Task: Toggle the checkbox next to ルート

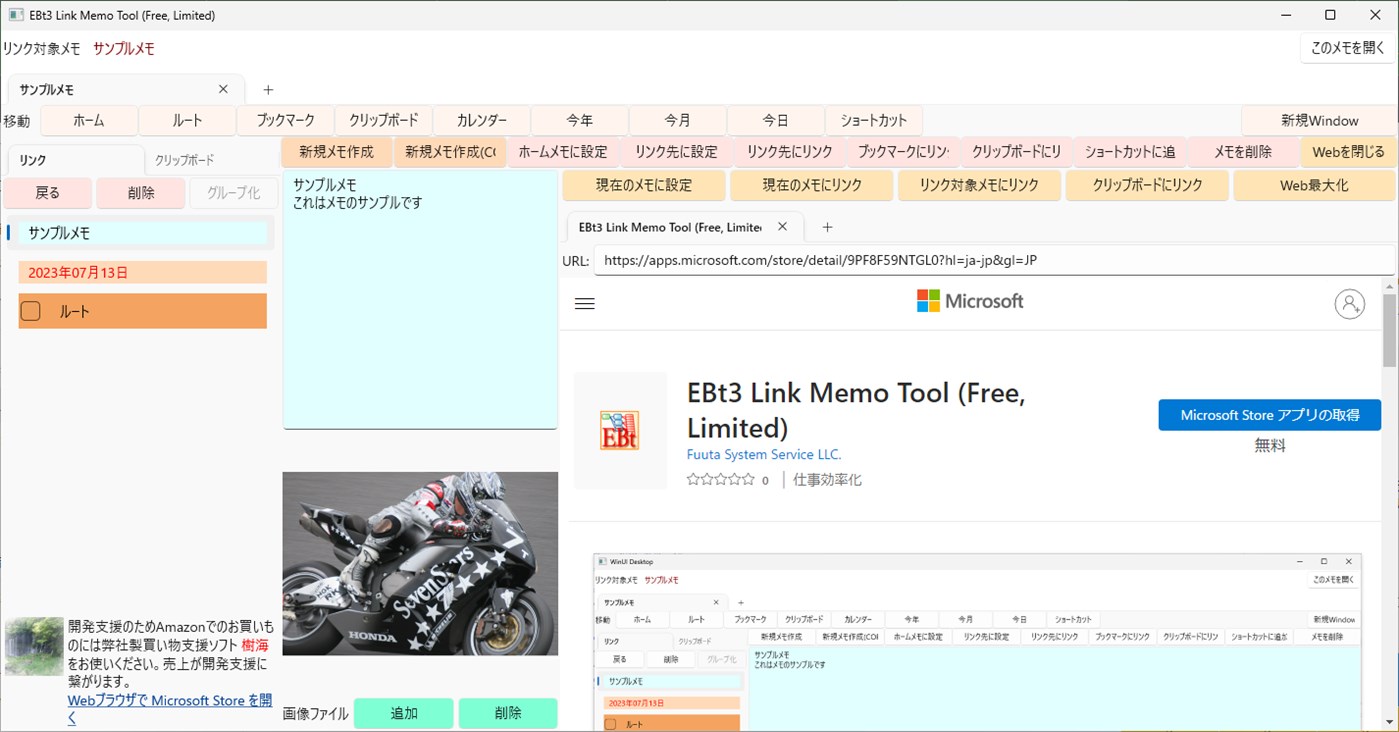Action: click(30, 310)
